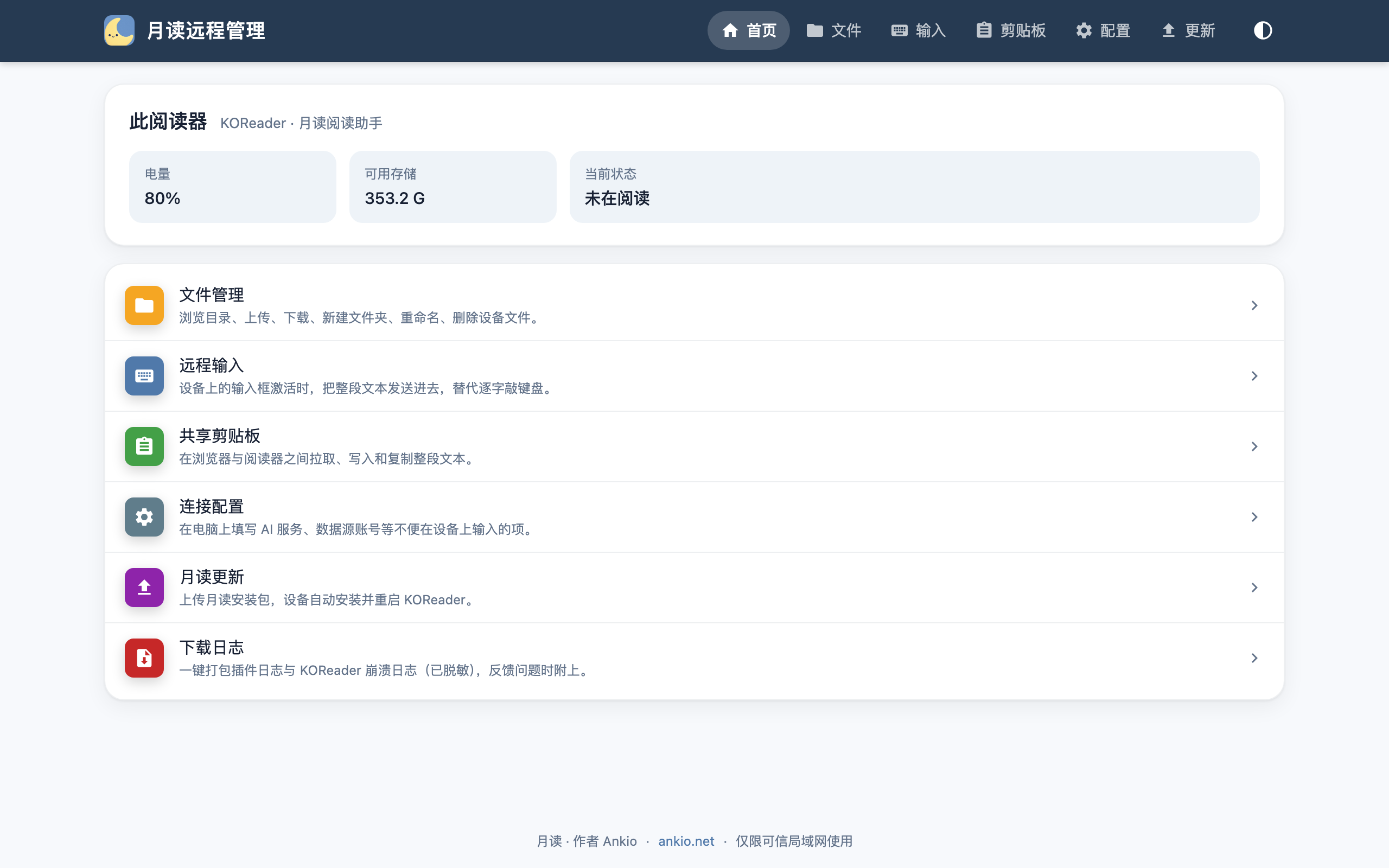The image size is (1389, 868).
Task: Expand the 下载日志 row chevron
Action: (1254, 658)
